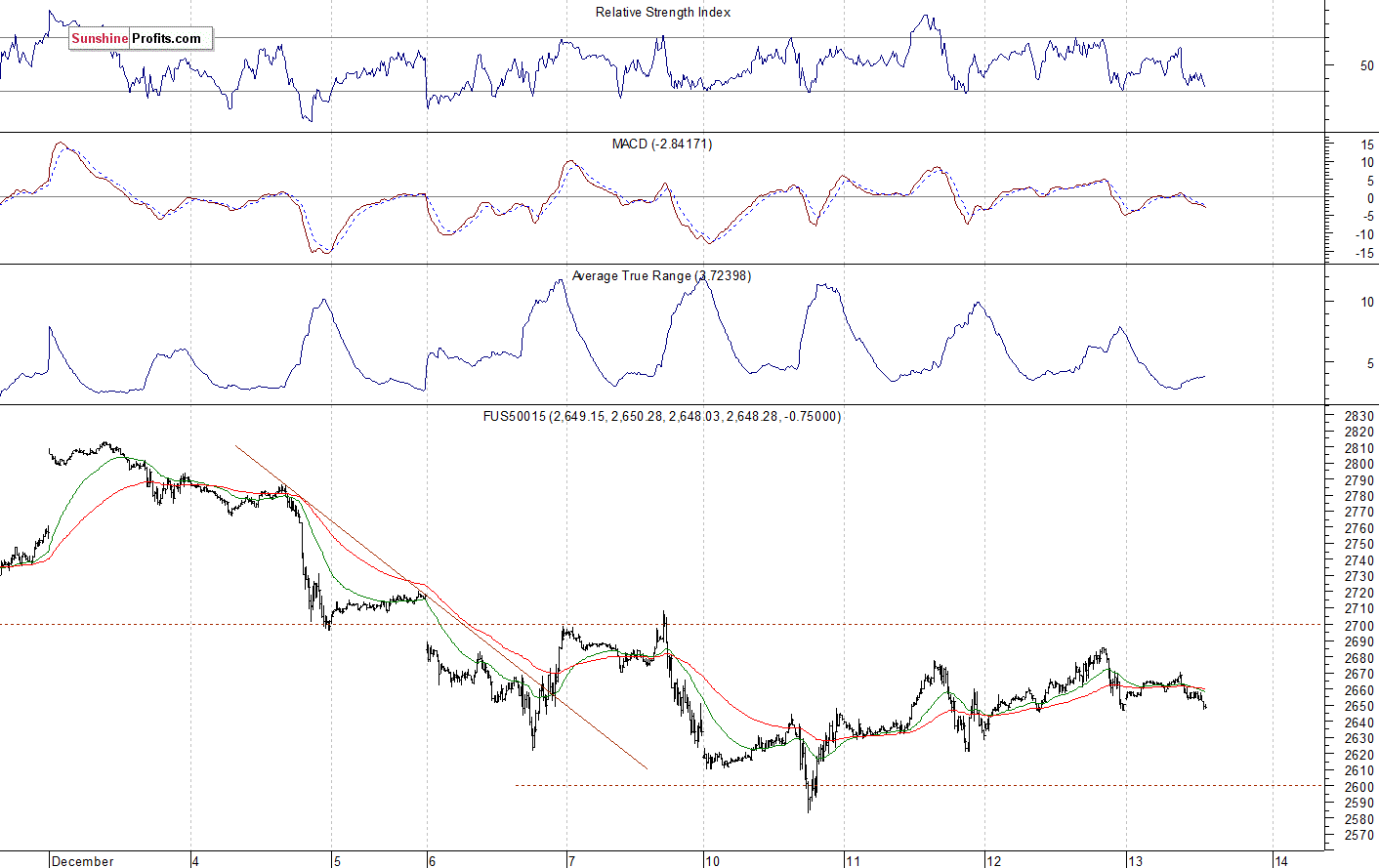This screenshot has width=1379, height=868.
Task: Click date axis label 6
Action: pyautogui.click(x=432, y=861)
